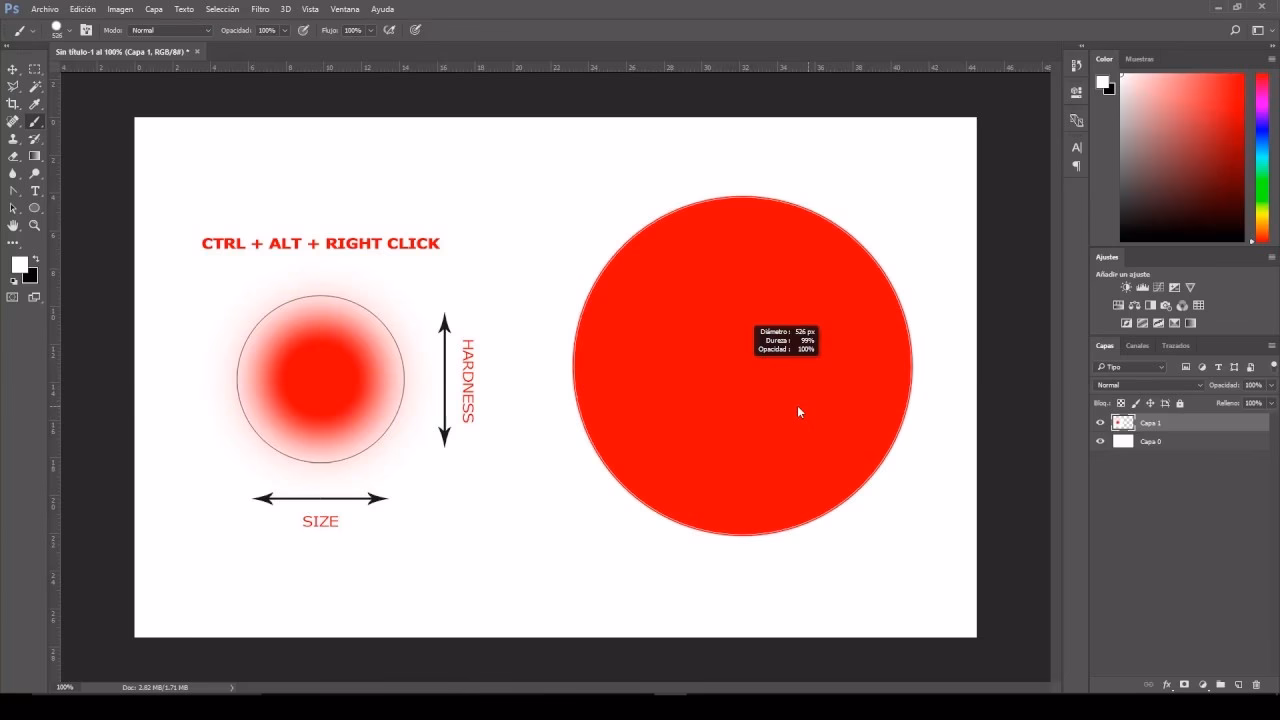Viewport: 1280px width, 720px height.
Task: Add a Curves adjustment layer
Action: (1158, 287)
